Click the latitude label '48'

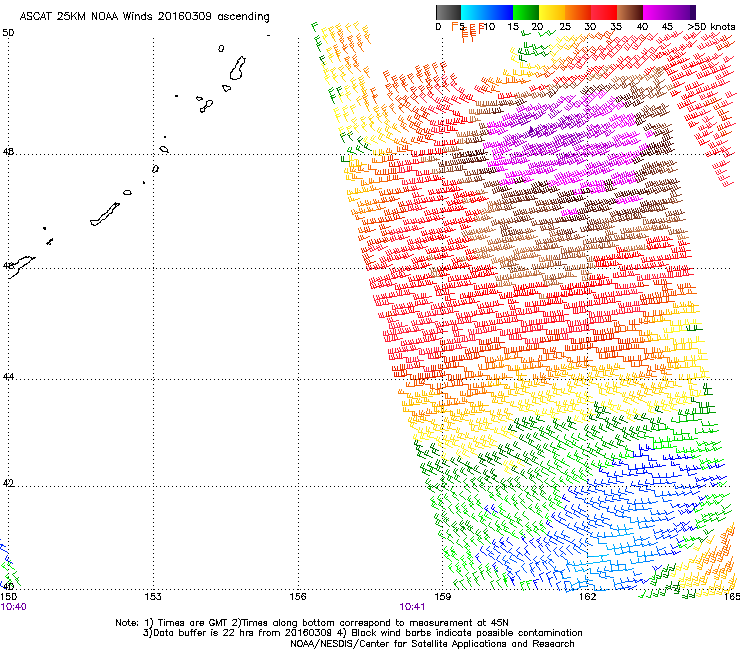(8, 152)
